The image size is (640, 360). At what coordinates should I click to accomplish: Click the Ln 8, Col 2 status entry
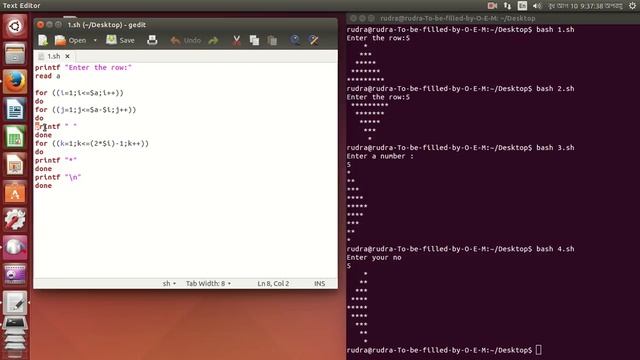(273, 283)
